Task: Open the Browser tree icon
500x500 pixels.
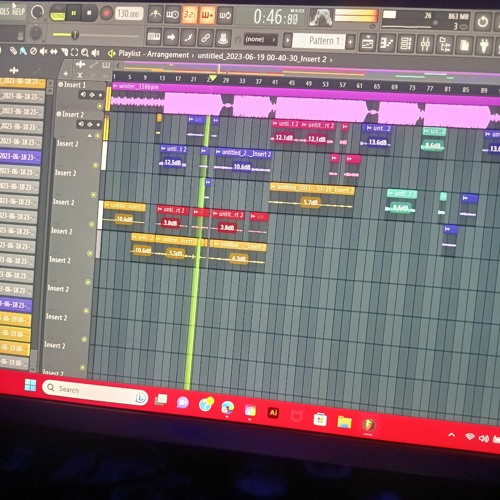Action: point(444,44)
